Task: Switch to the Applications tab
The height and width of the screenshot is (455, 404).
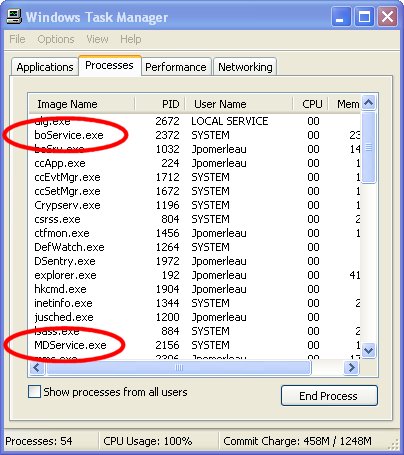Action: (45, 67)
